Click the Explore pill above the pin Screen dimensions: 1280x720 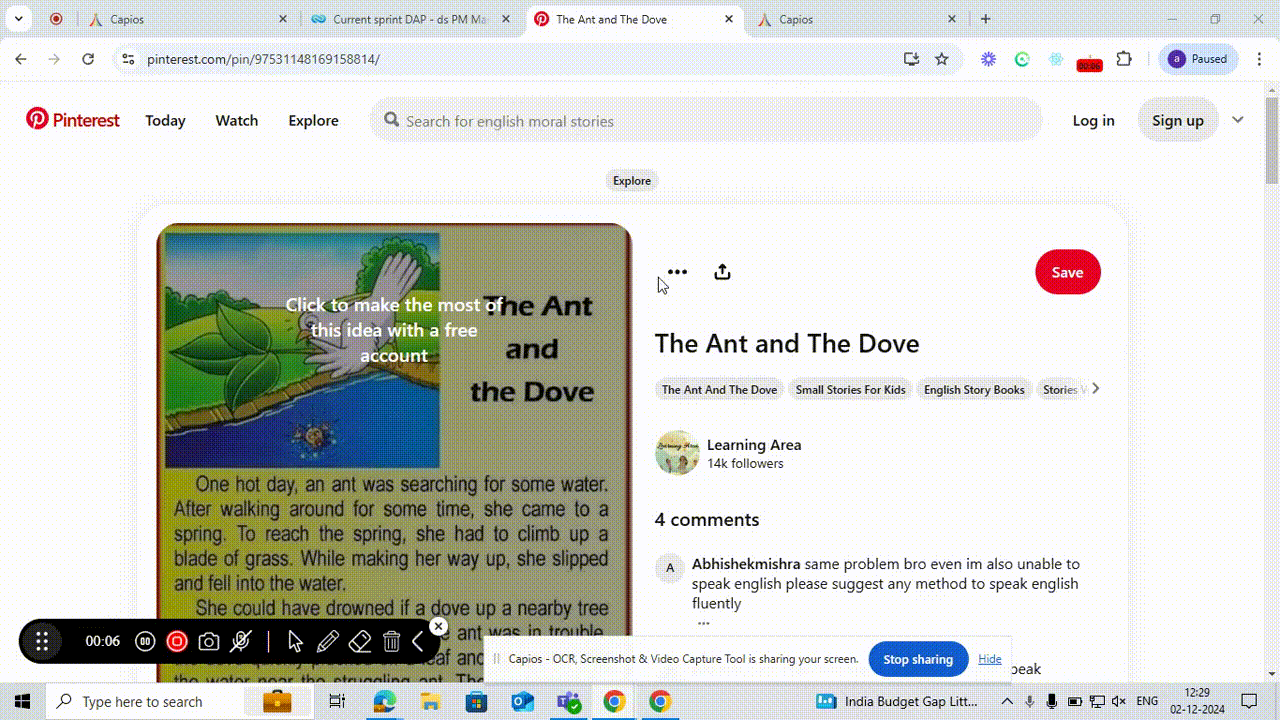(x=632, y=181)
